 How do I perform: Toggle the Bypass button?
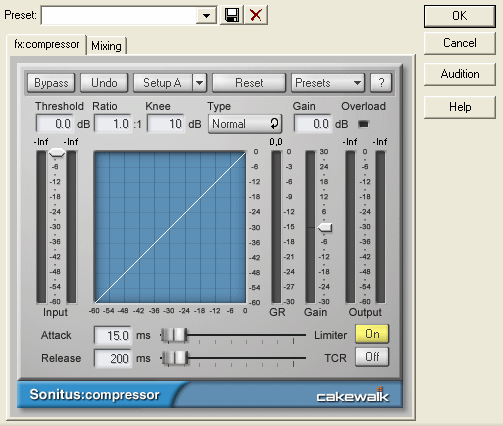coord(51,83)
